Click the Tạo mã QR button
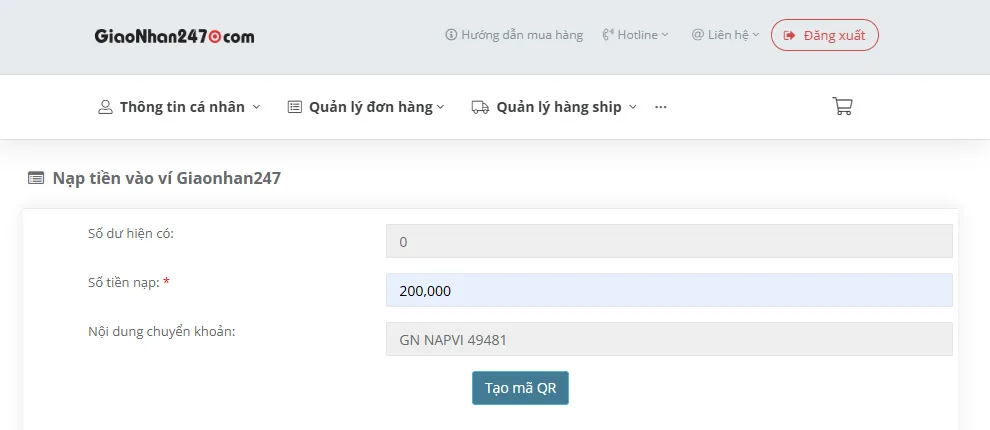 point(520,388)
